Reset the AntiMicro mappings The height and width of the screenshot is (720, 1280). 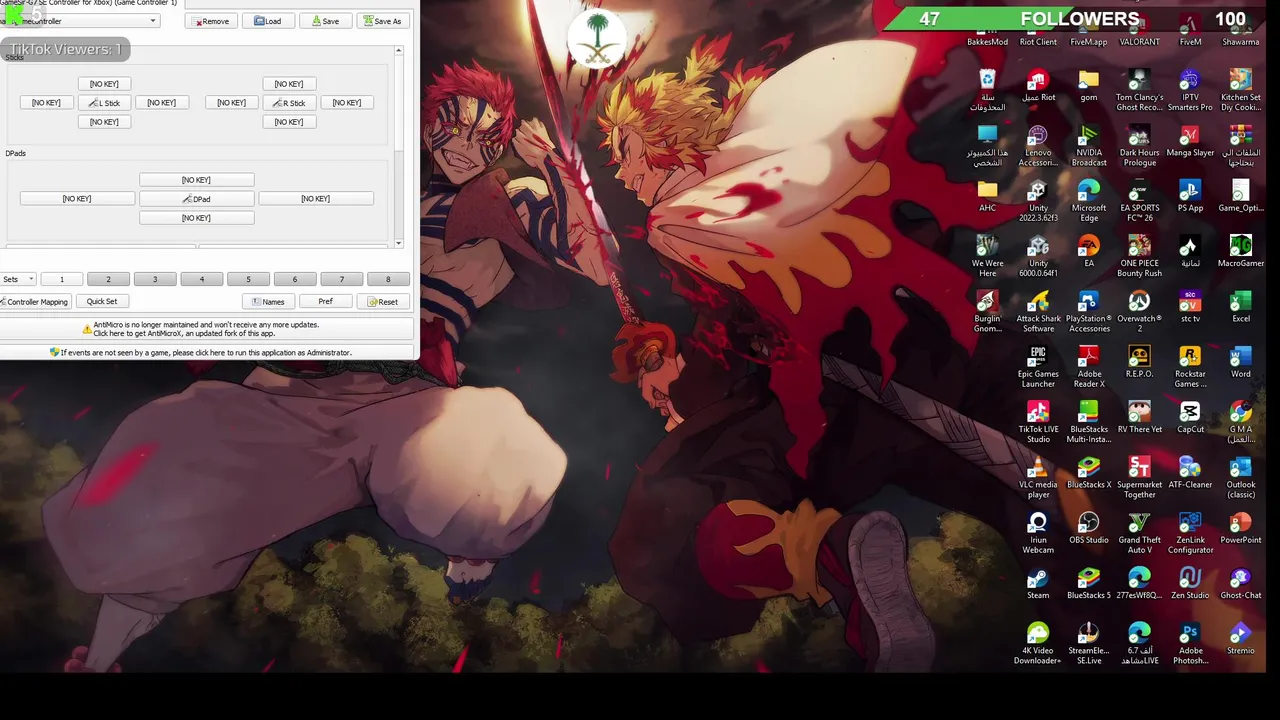pos(382,302)
